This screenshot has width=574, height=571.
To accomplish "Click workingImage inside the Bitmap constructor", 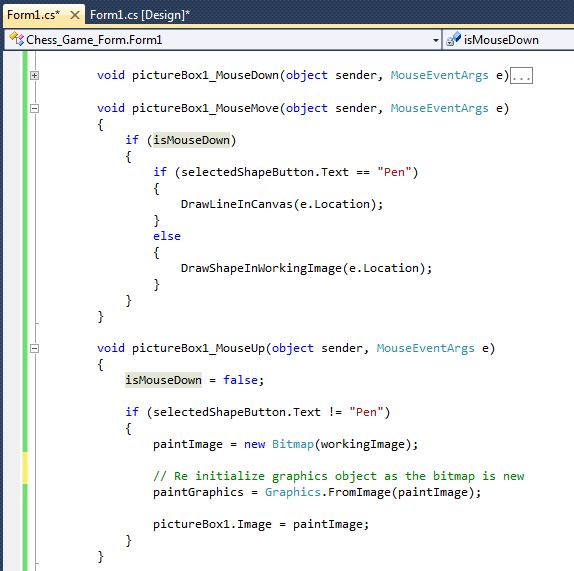I will coord(363,444).
